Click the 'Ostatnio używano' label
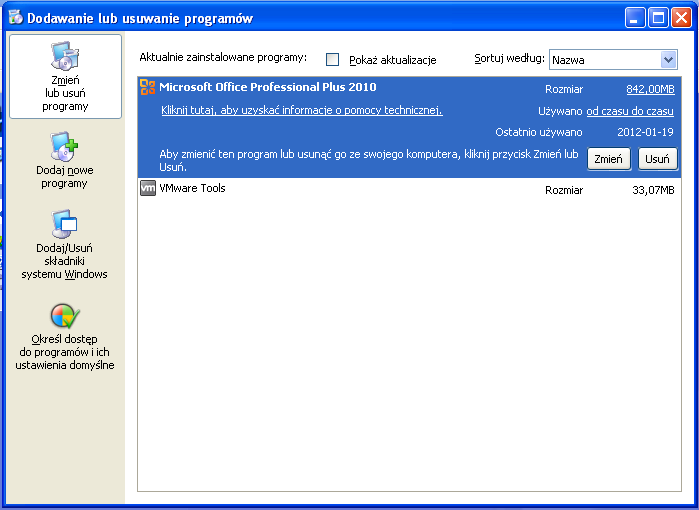This screenshot has height=510, width=699. [x=539, y=132]
